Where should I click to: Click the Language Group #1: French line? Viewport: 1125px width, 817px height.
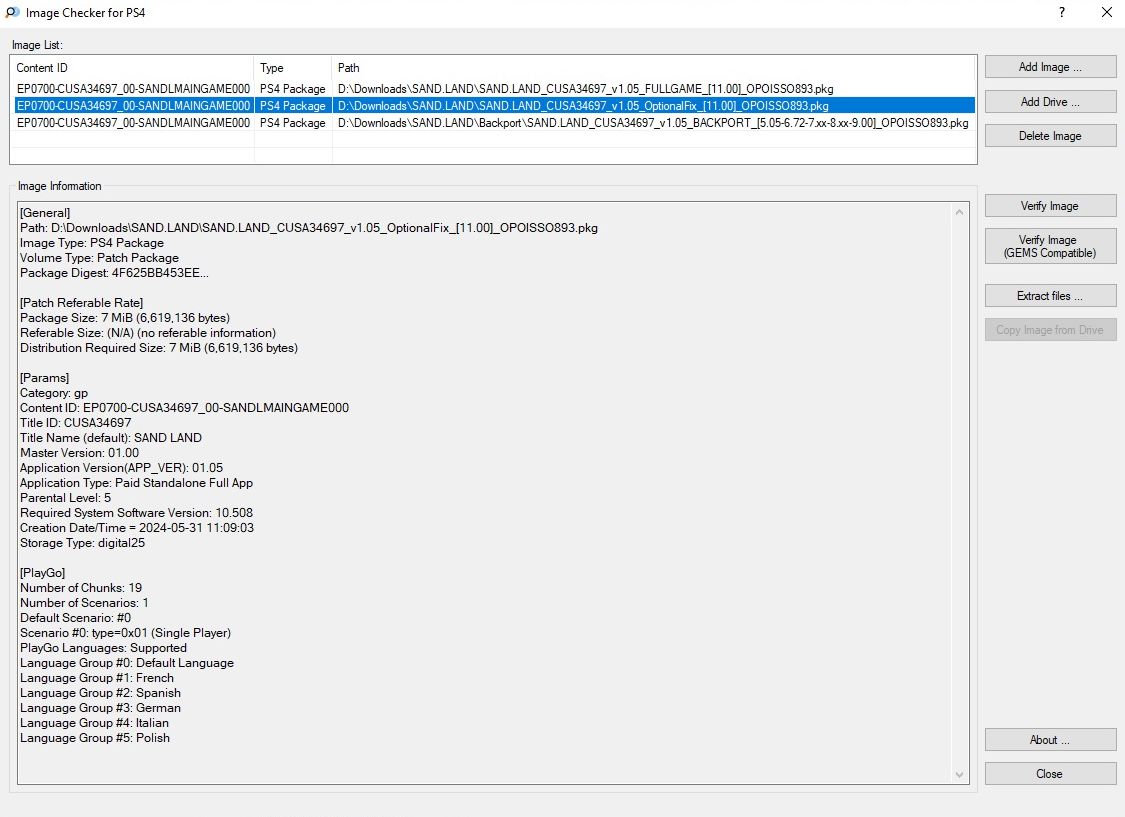[x=97, y=678]
